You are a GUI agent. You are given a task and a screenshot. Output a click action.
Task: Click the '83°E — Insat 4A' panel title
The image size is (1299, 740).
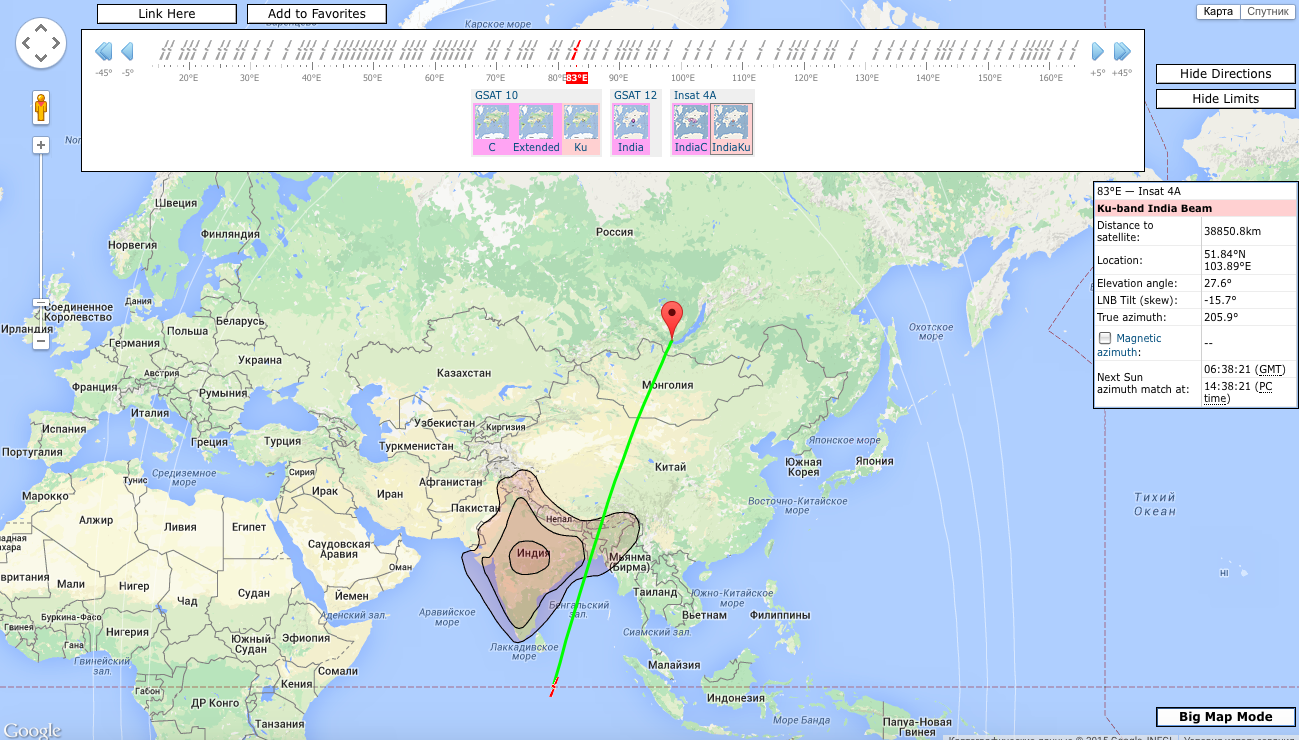[x=1138, y=191]
